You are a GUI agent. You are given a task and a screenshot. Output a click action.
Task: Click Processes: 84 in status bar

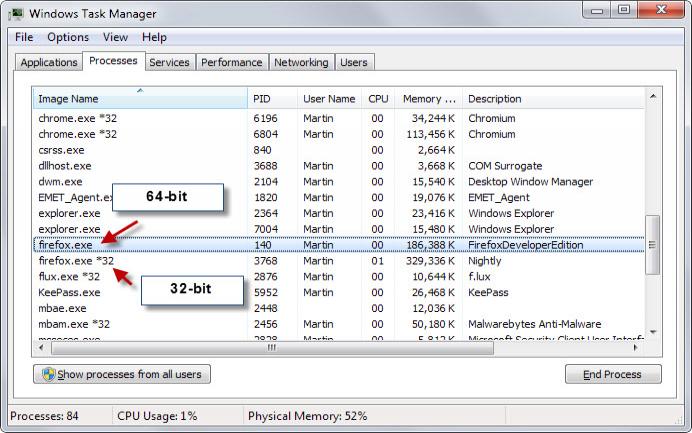pos(44,416)
